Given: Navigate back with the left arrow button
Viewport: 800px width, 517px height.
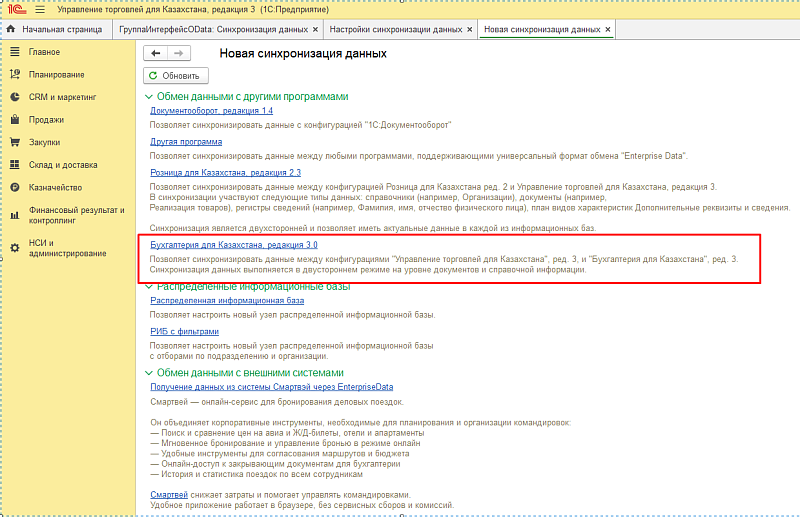Looking at the screenshot, I should pos(156,54).
